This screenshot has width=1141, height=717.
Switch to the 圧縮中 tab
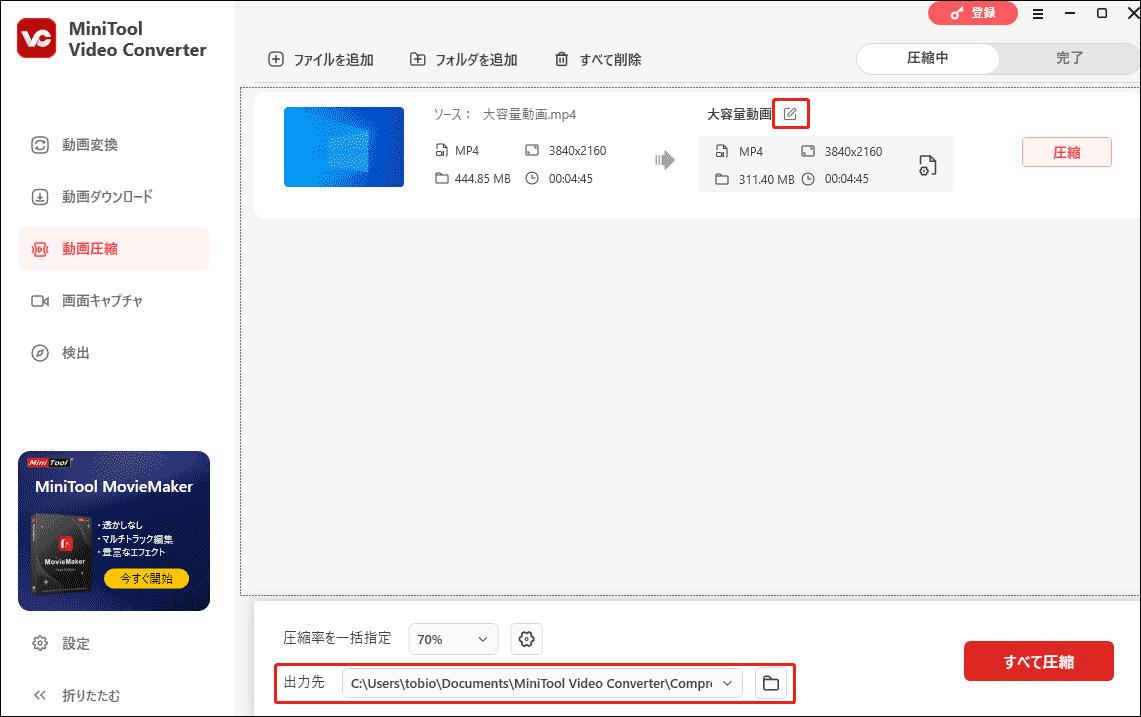coord(928,58)
